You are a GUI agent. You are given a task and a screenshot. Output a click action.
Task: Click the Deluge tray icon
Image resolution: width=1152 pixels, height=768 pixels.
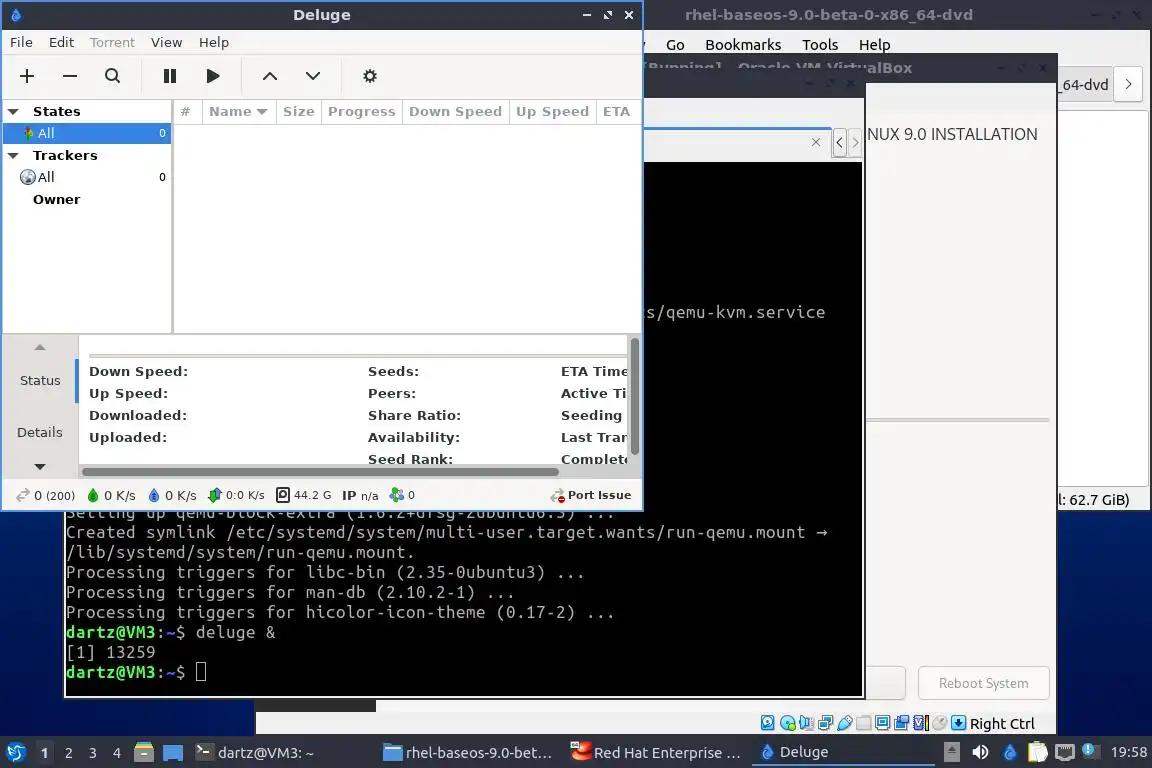click(1009, 753)
